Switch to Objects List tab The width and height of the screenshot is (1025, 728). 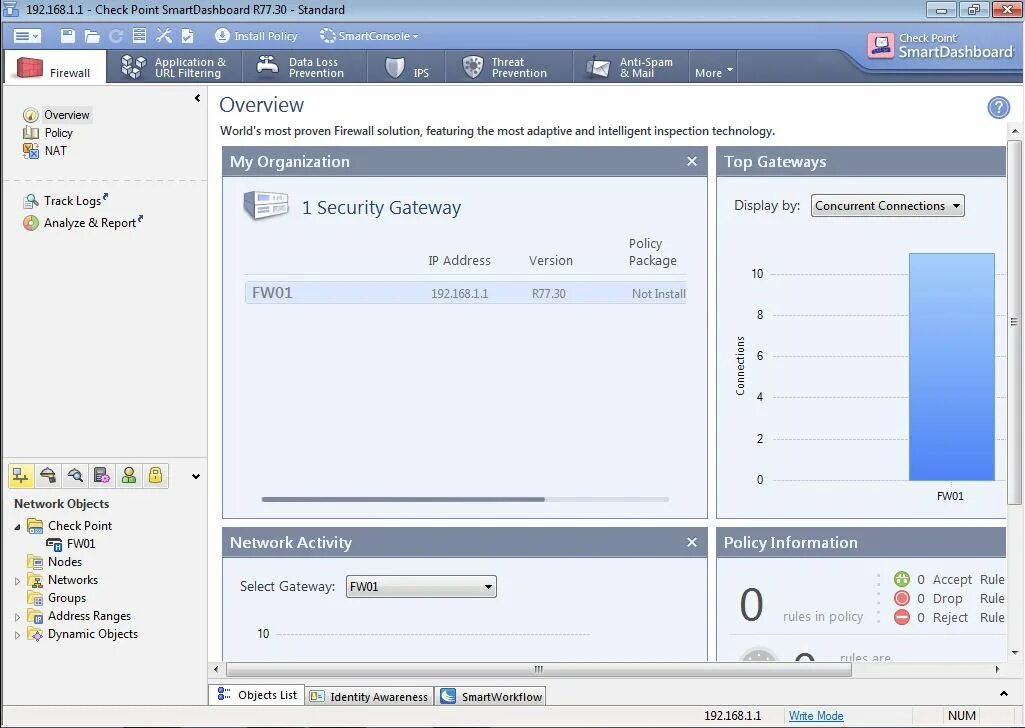pos(257,695)
